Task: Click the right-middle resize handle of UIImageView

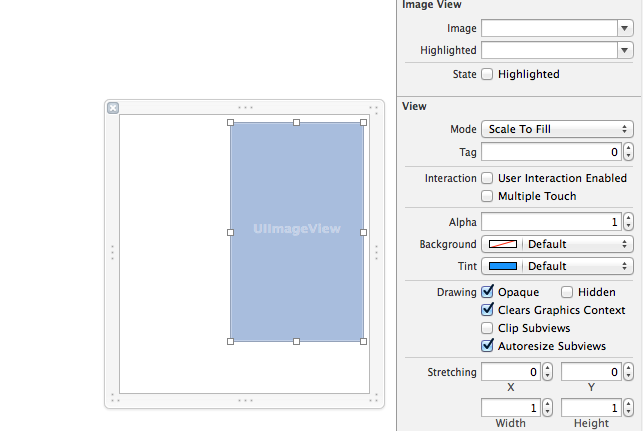Action: tap(363, 233)
